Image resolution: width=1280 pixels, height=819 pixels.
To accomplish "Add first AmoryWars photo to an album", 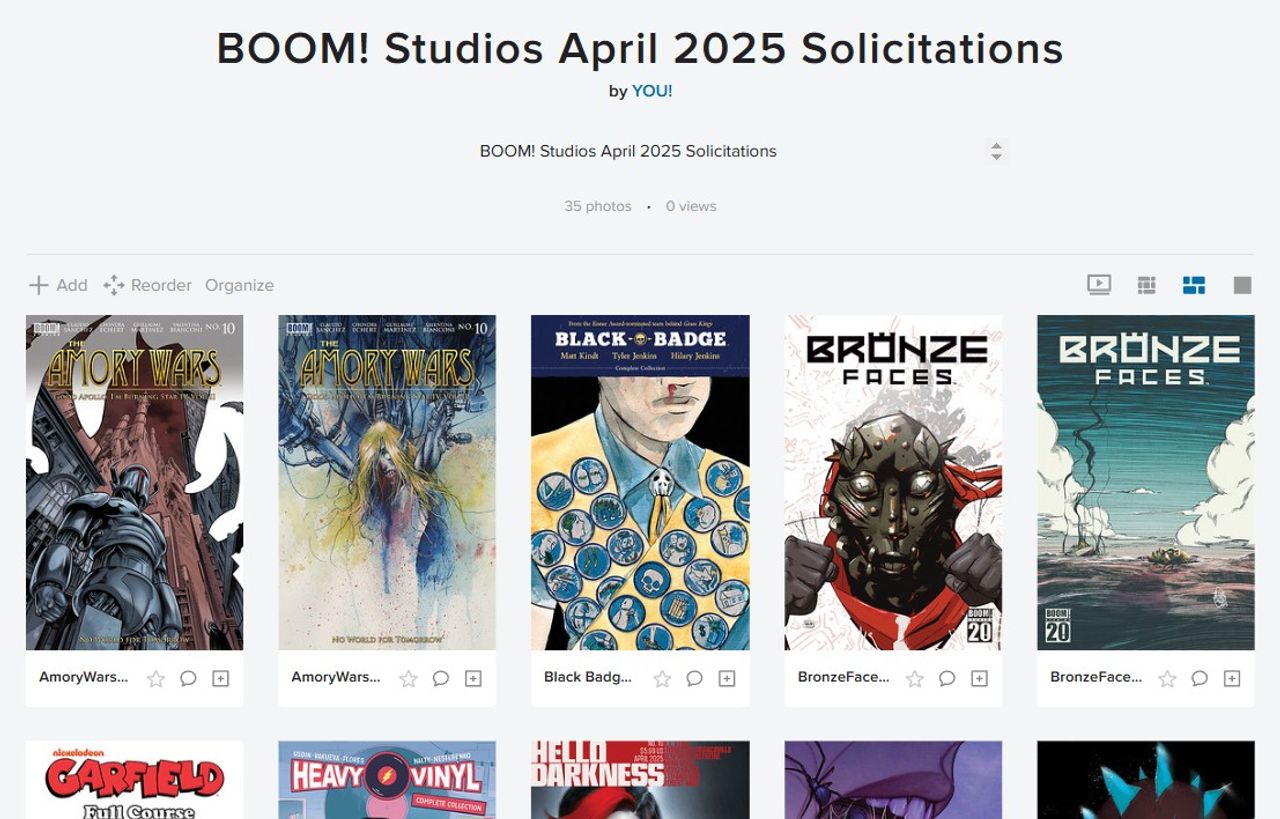I will [221, 678].
